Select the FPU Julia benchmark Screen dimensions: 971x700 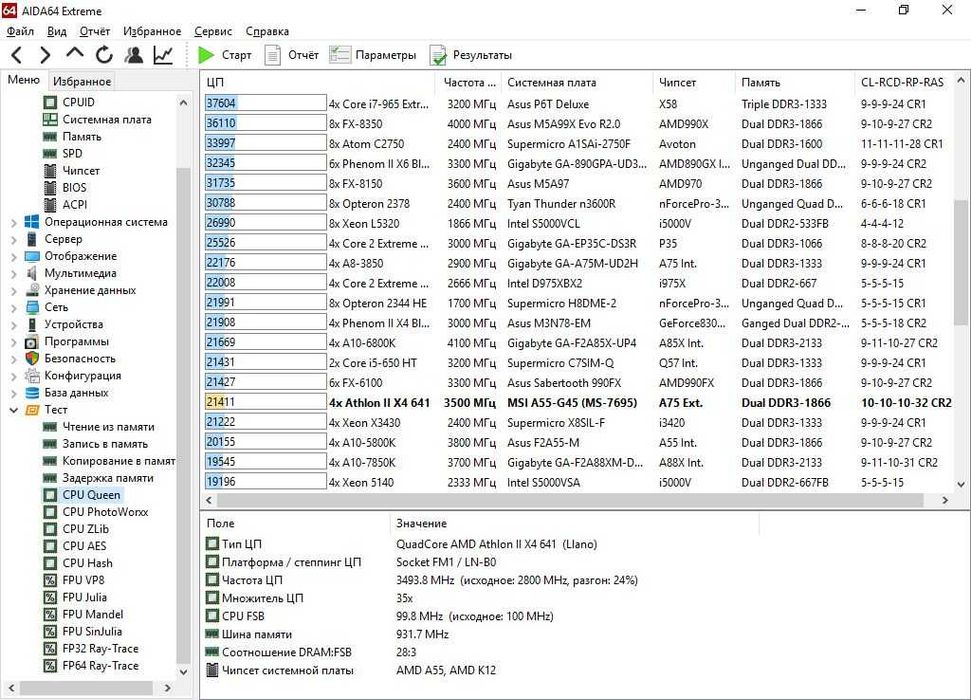coord(84,597)
